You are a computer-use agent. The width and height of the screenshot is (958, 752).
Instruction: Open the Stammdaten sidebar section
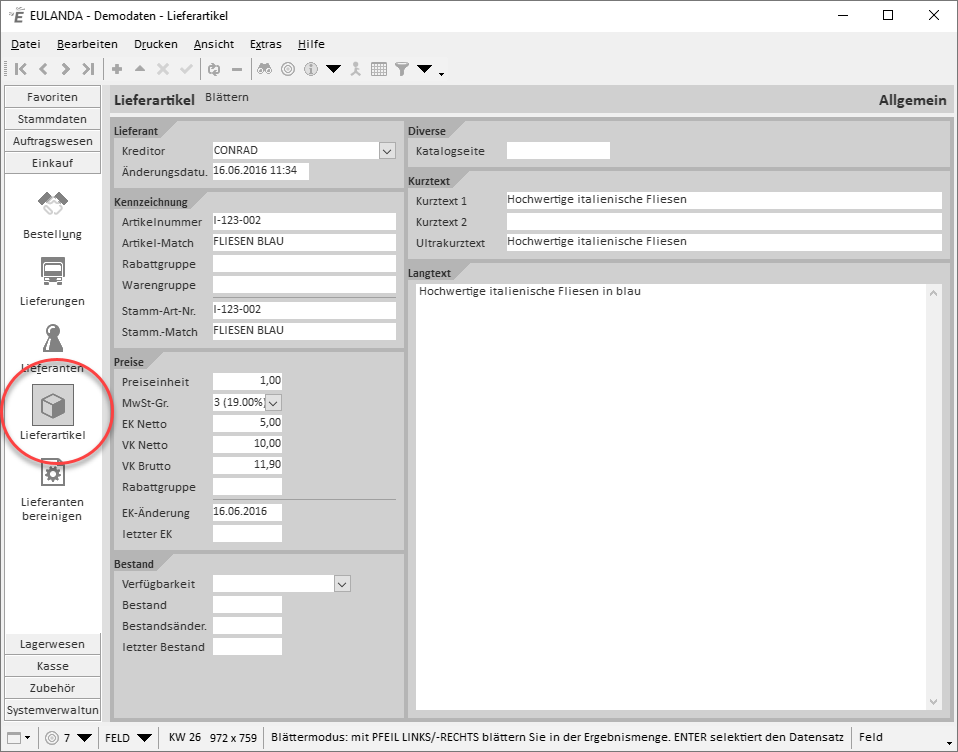(x=53, y=119)
